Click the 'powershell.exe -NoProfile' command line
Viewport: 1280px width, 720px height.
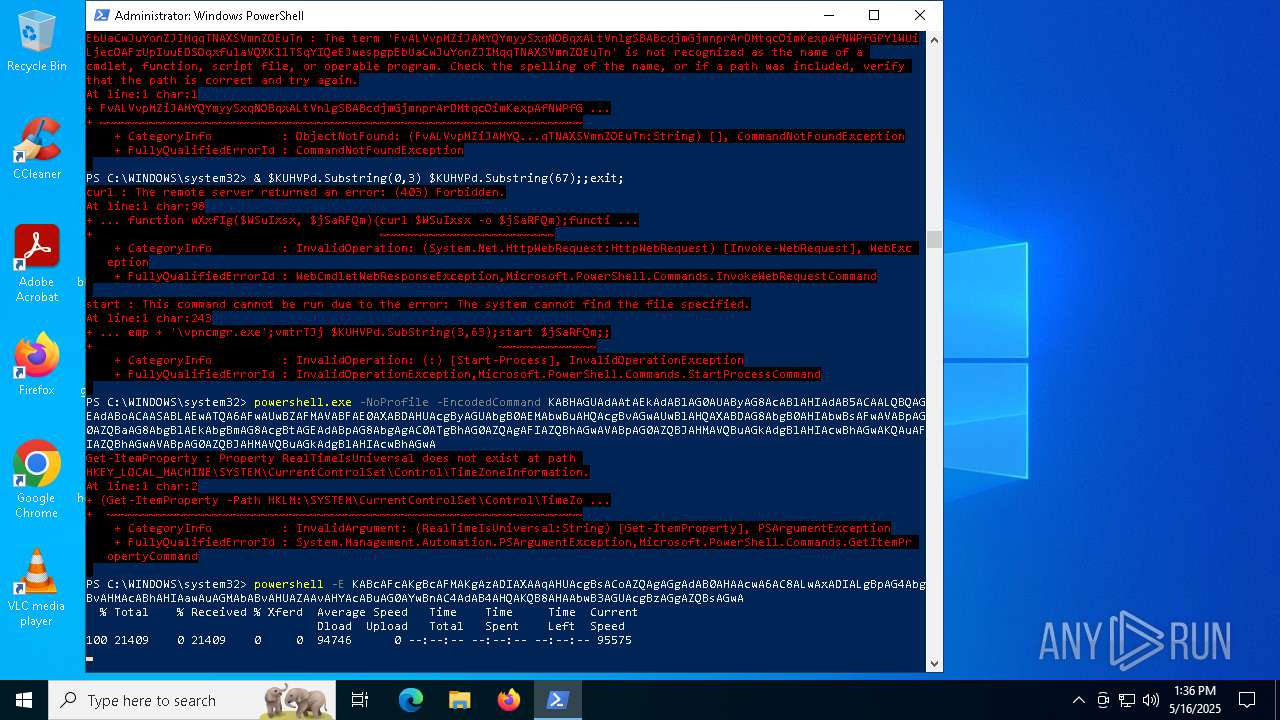506,423
